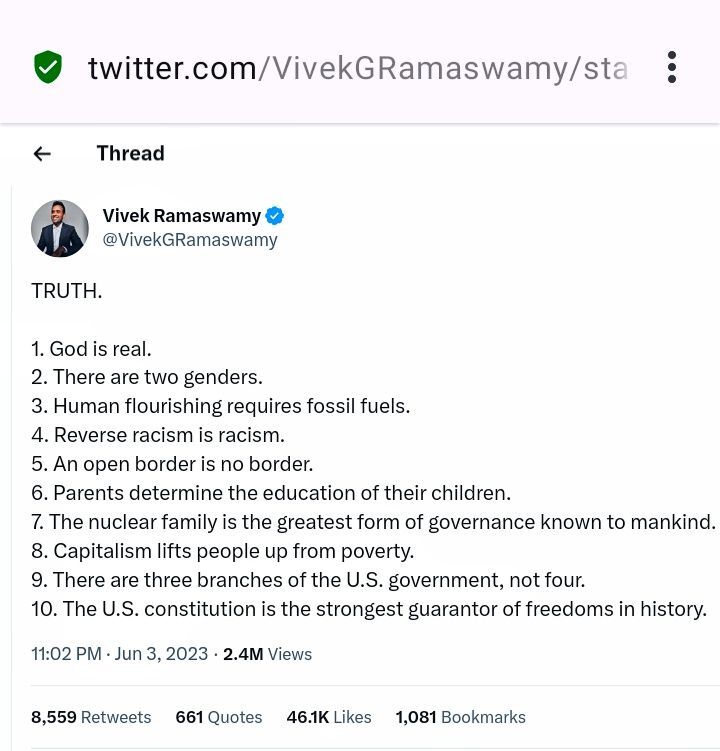Show the 46.1K Likes list
Image resolution: width=720 pixels, height=751 pixels.
(328, 717)
